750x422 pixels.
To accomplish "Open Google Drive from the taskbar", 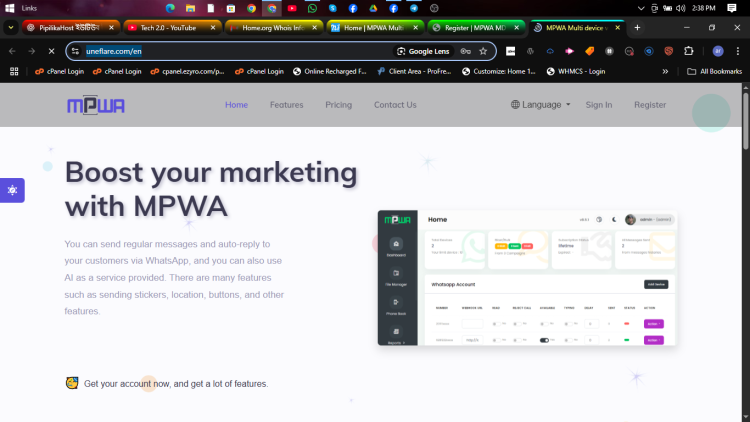I will (x=373, y=8).
